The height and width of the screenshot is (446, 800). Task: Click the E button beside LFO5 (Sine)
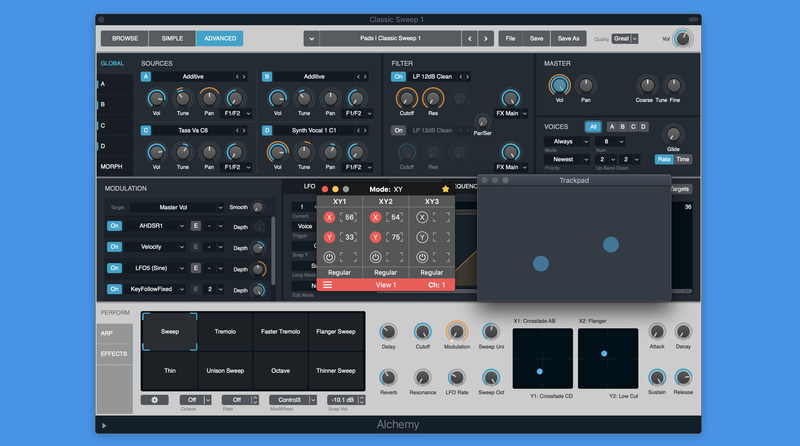(x=195, y=268)
